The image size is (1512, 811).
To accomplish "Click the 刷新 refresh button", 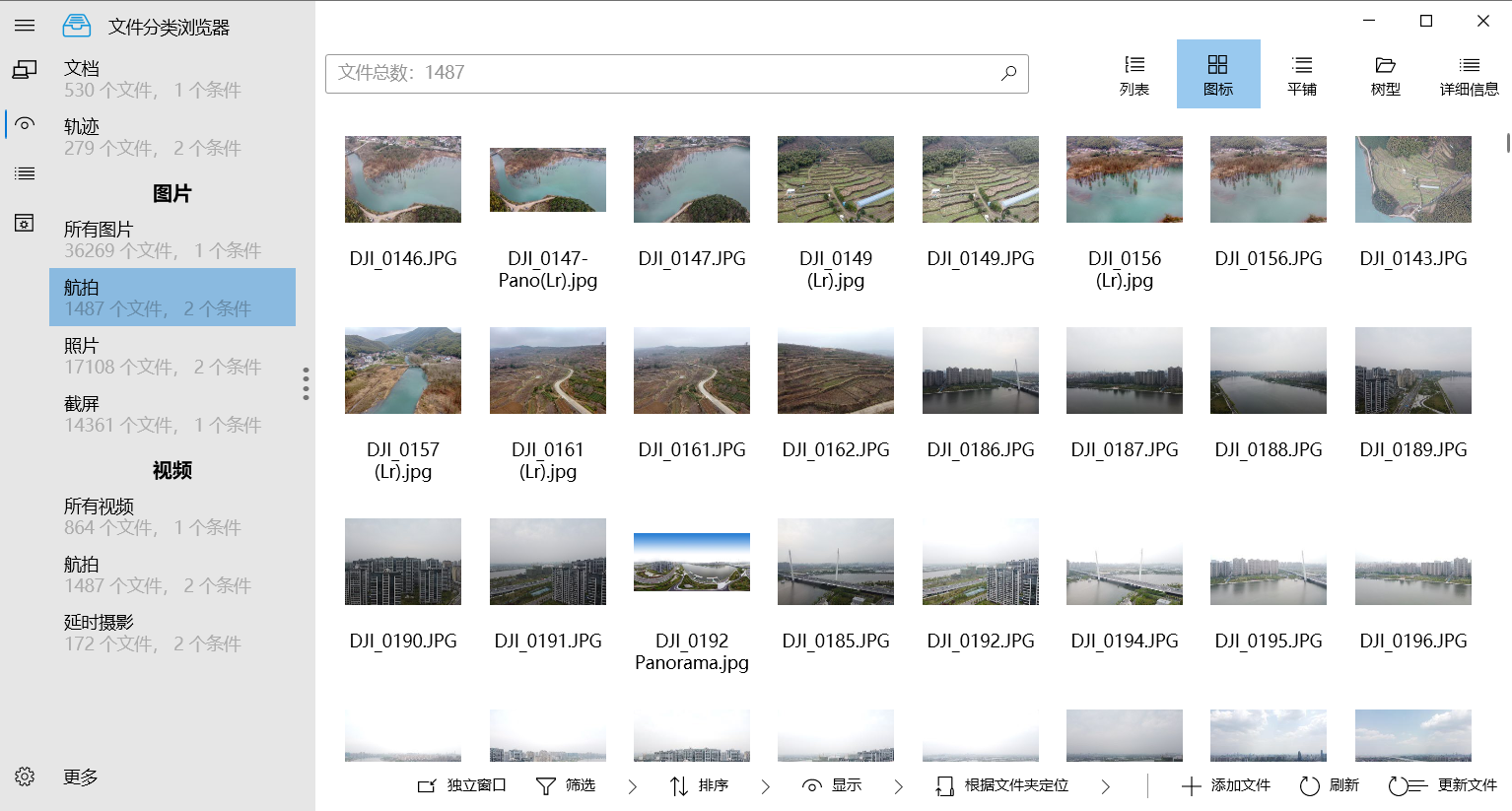I will [1330, 785].
